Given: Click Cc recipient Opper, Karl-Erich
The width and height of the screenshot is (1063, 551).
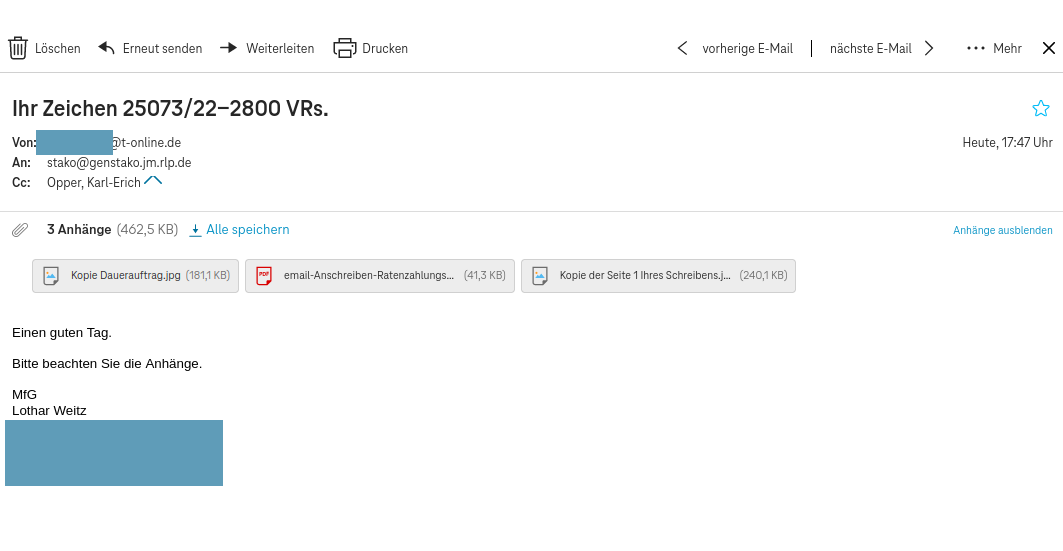Looking at the screenshot, I should click(x=93, y=182).
